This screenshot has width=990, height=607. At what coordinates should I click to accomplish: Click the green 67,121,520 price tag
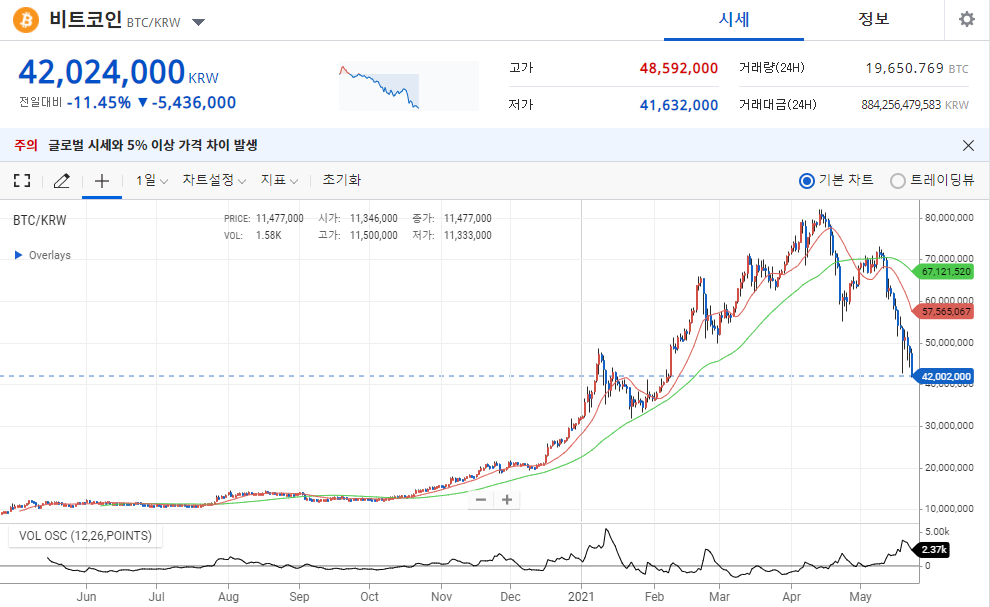pyautogui.click(x=945, y=272)
